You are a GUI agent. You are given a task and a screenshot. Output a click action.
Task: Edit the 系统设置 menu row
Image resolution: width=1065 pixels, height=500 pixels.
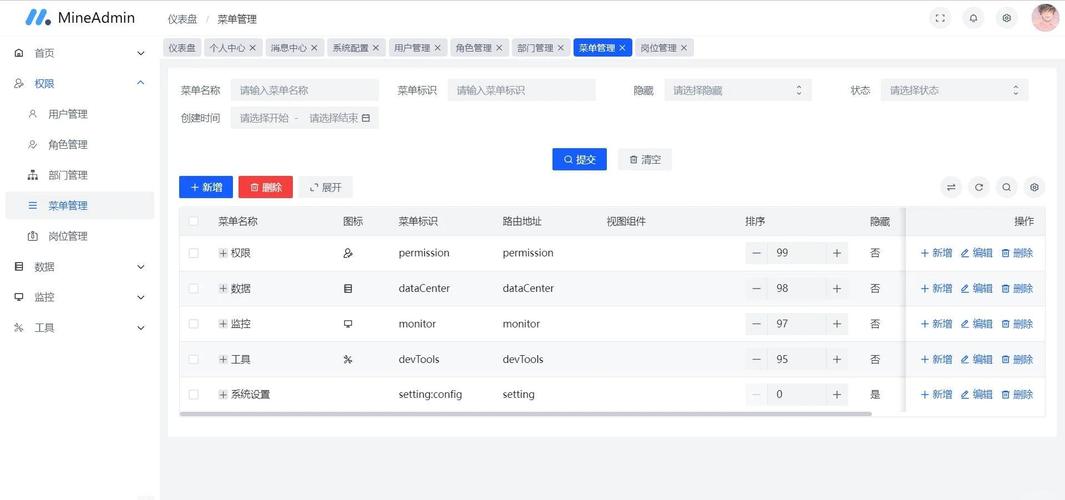pos(977,394)
